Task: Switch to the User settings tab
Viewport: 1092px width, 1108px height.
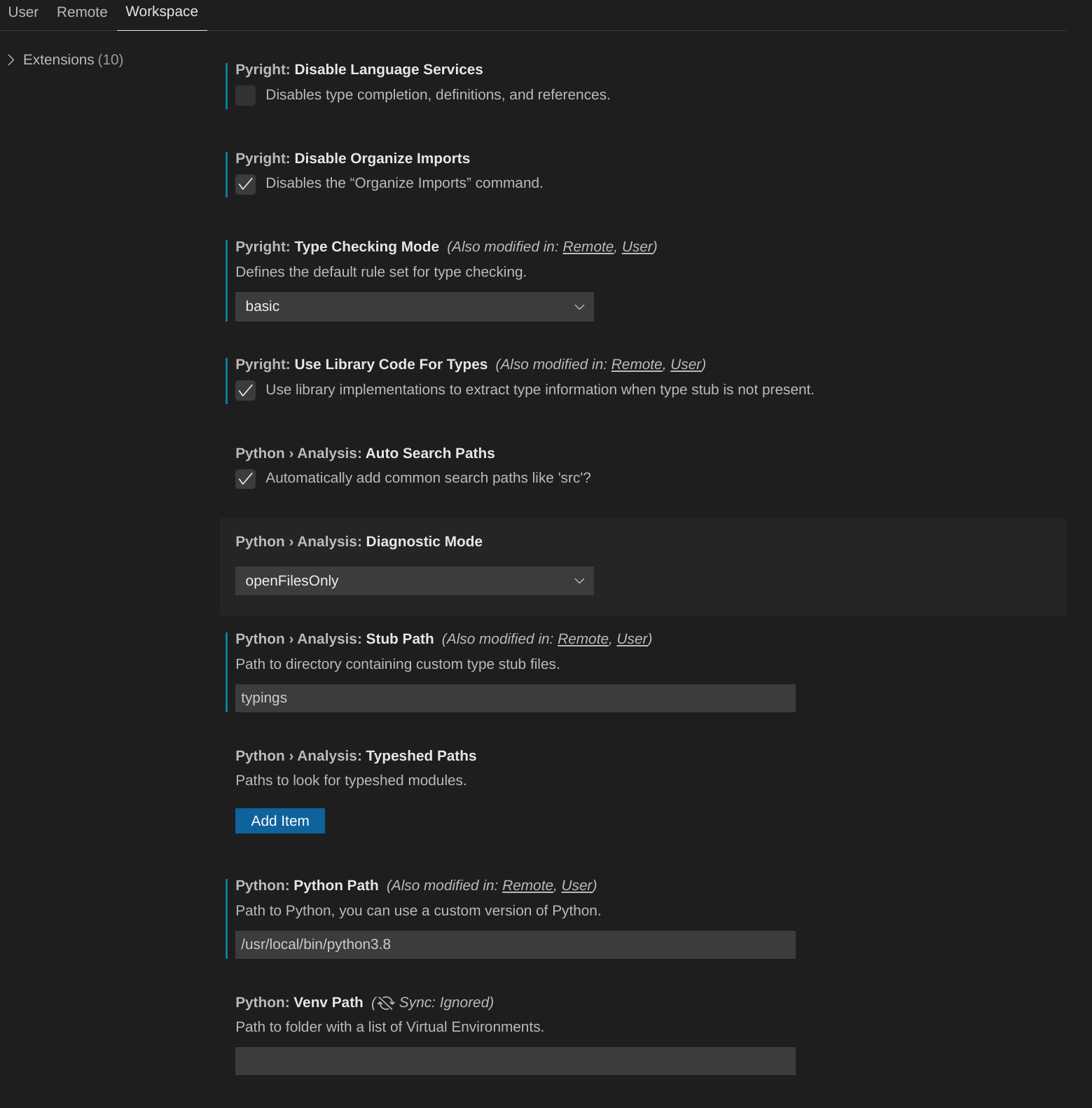Action: pyautogui.click(x=23, y=12)
